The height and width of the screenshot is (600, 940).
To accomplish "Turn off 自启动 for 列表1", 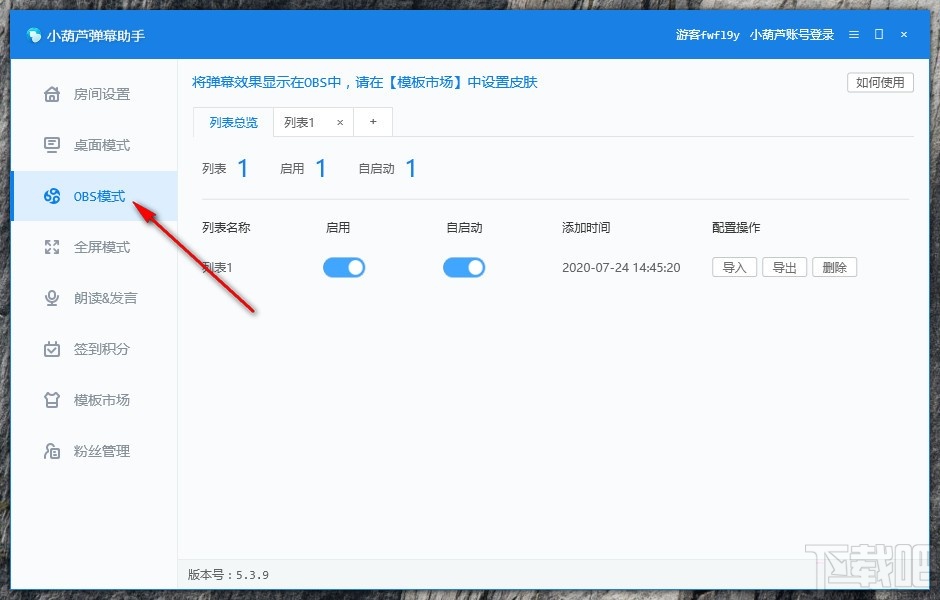I will pyautogui.click(x=464, y=267).
